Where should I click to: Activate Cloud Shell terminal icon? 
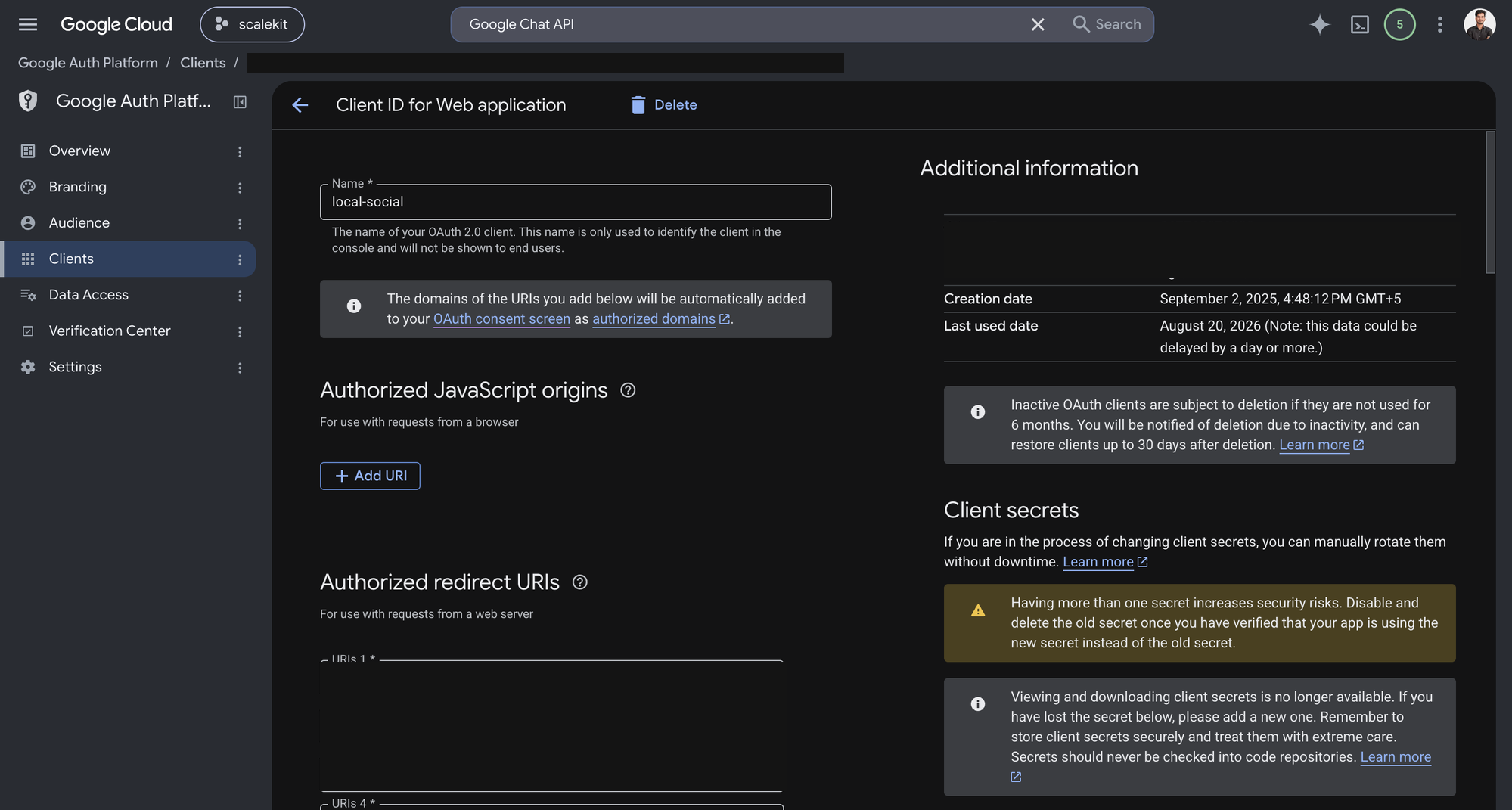[x=1360, y=24]
